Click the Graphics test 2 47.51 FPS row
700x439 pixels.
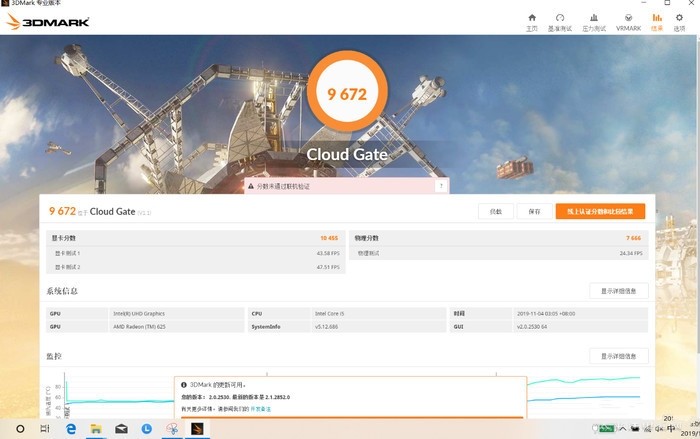(196, 267)
